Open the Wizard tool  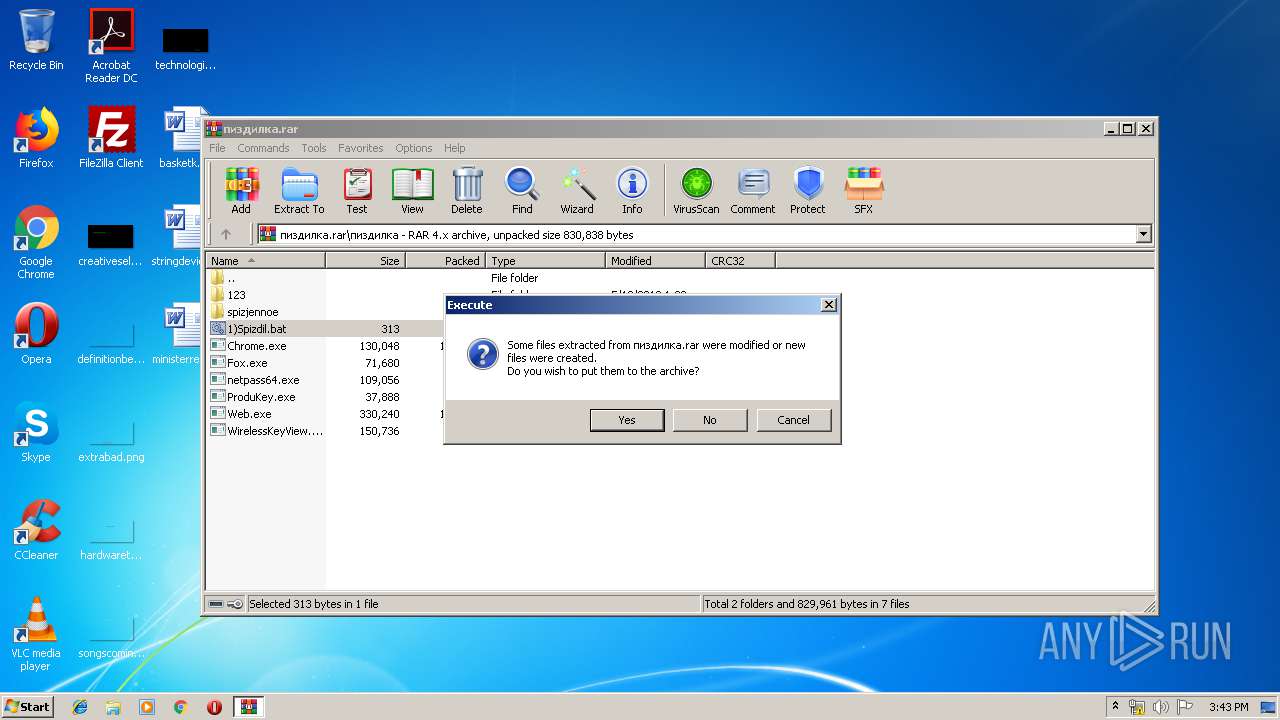tap(577, 191)
